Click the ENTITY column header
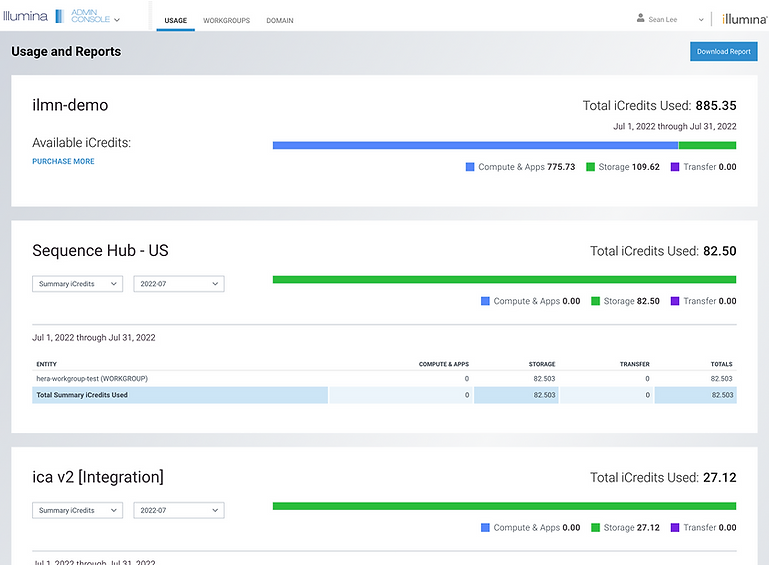The image size is (769, 565). tap(47, 364)
